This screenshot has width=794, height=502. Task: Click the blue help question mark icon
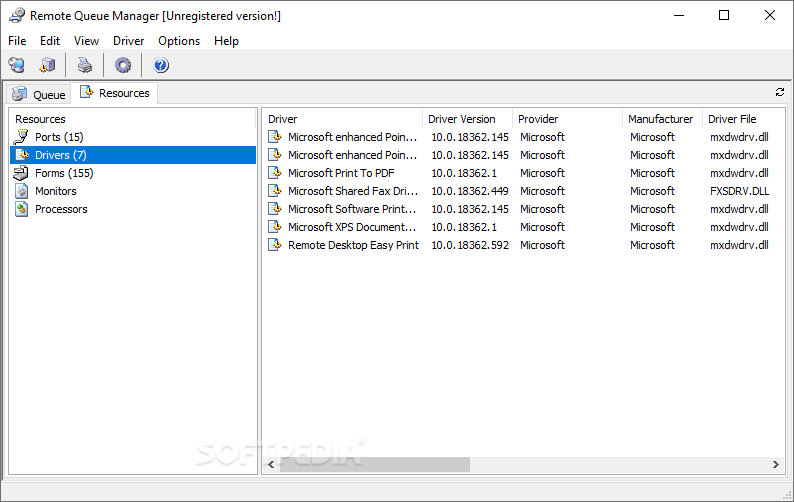pyautogui.click(x=161, y=65)
